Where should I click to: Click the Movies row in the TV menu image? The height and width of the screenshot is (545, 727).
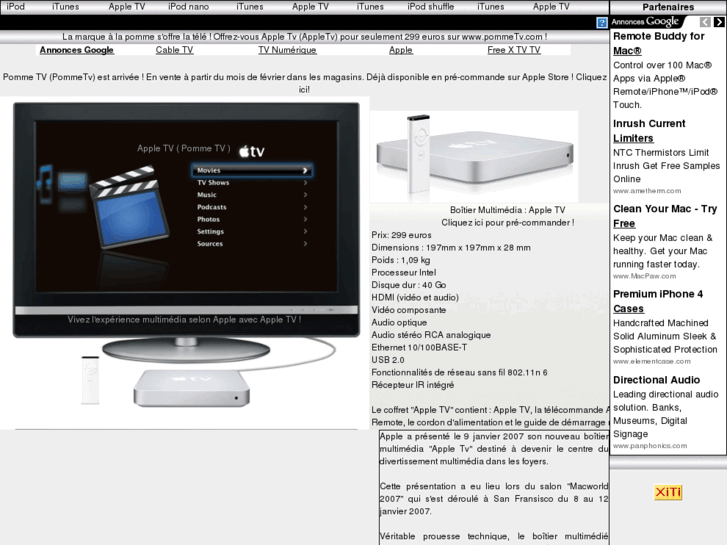(x=252, y=170)
